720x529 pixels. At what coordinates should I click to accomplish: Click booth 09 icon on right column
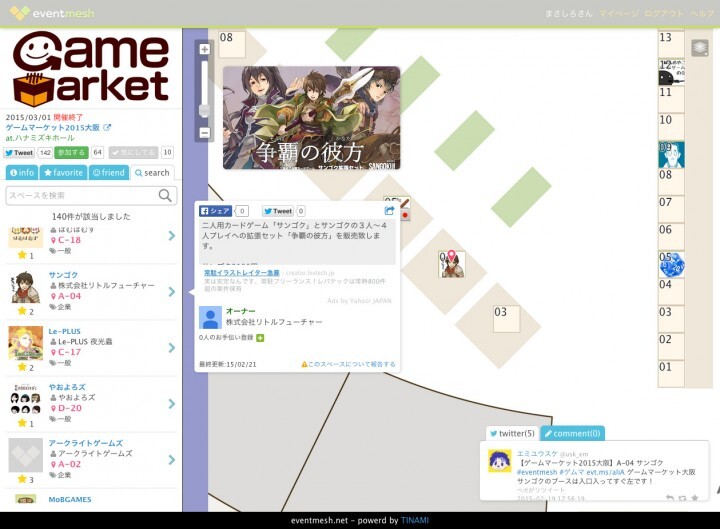point(671,155)
